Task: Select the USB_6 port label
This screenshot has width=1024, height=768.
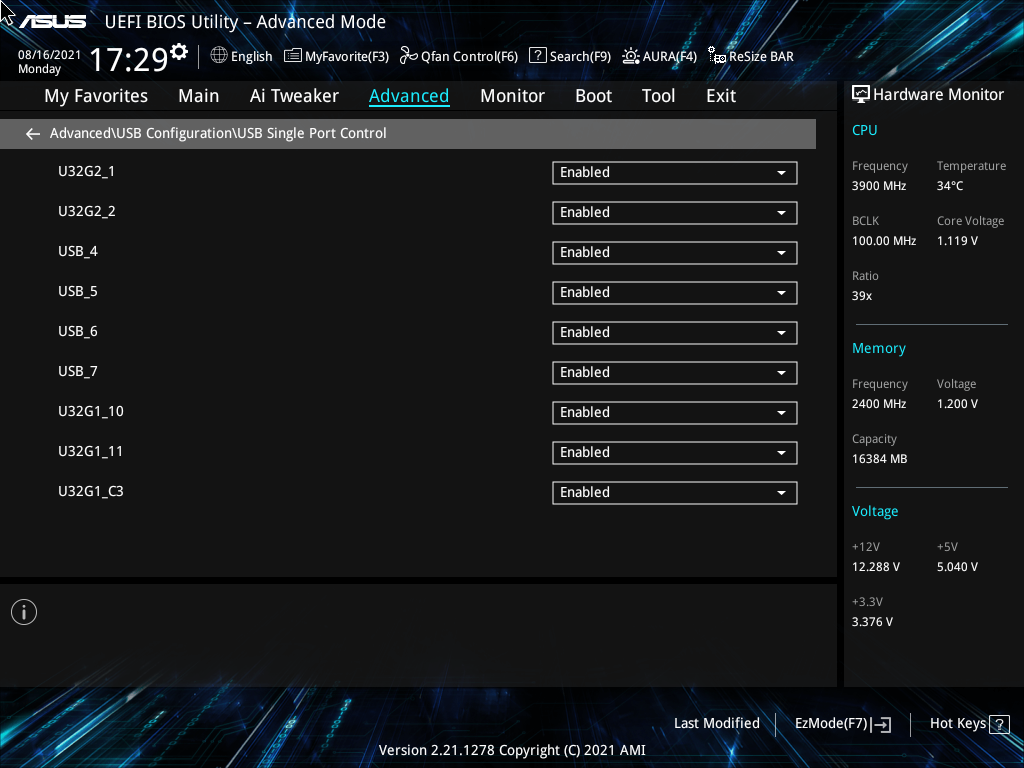Action: [78, 332]
